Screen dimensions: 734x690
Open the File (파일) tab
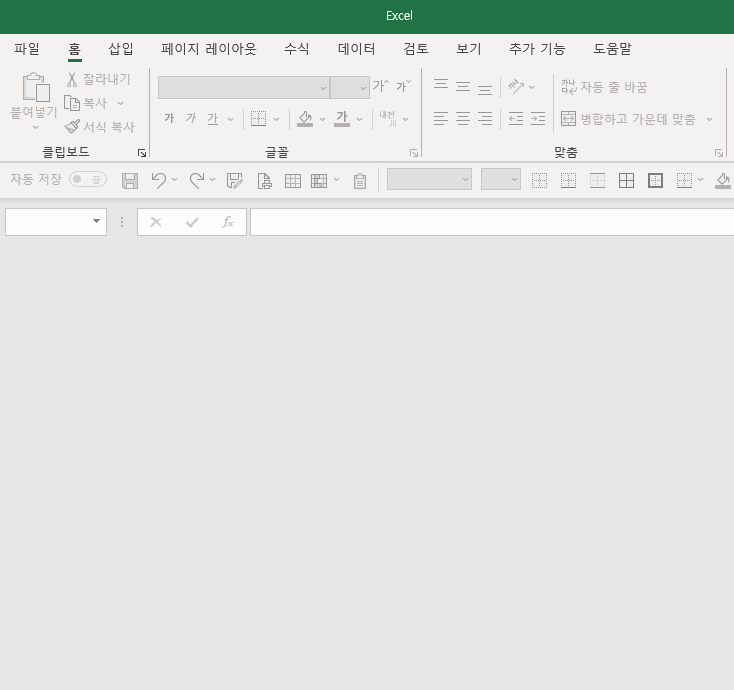27,49
